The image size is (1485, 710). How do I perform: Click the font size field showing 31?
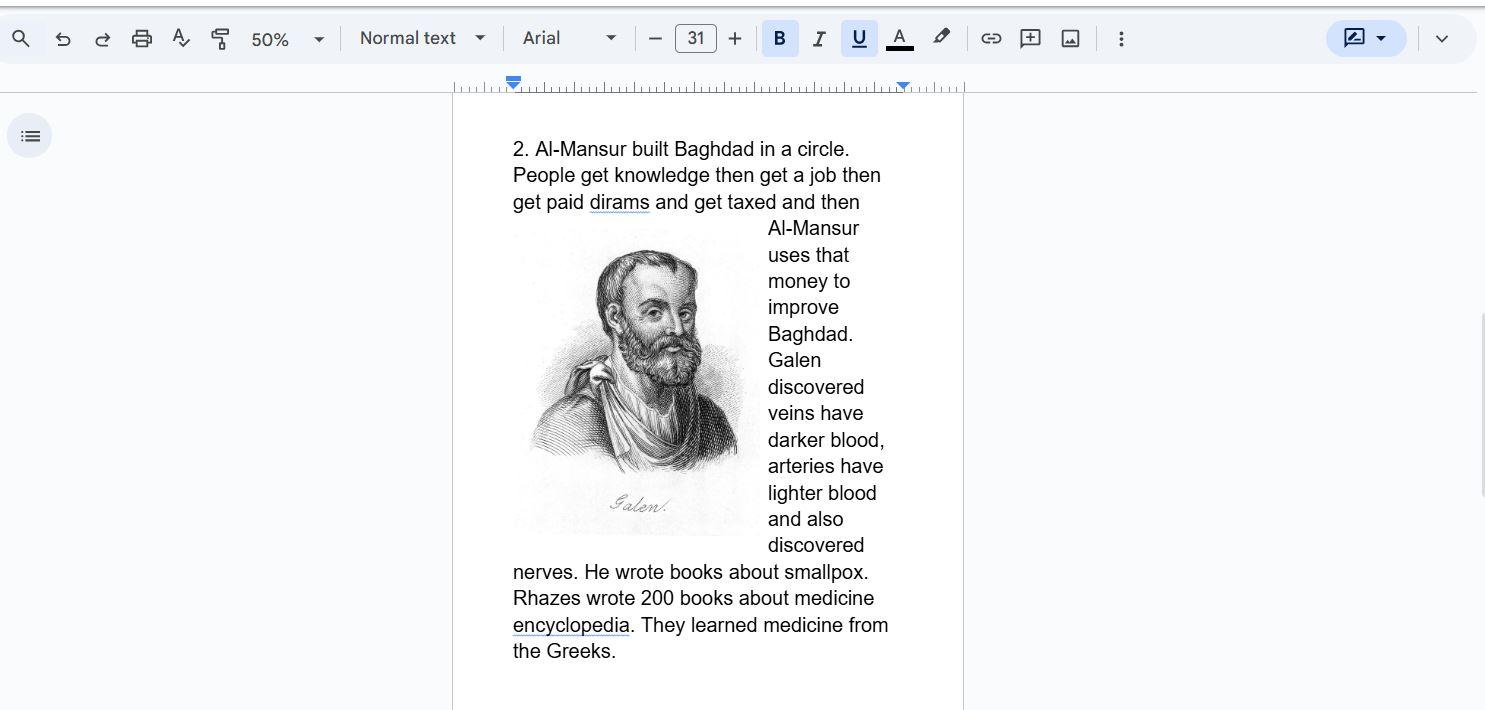(x=695, y=39)
